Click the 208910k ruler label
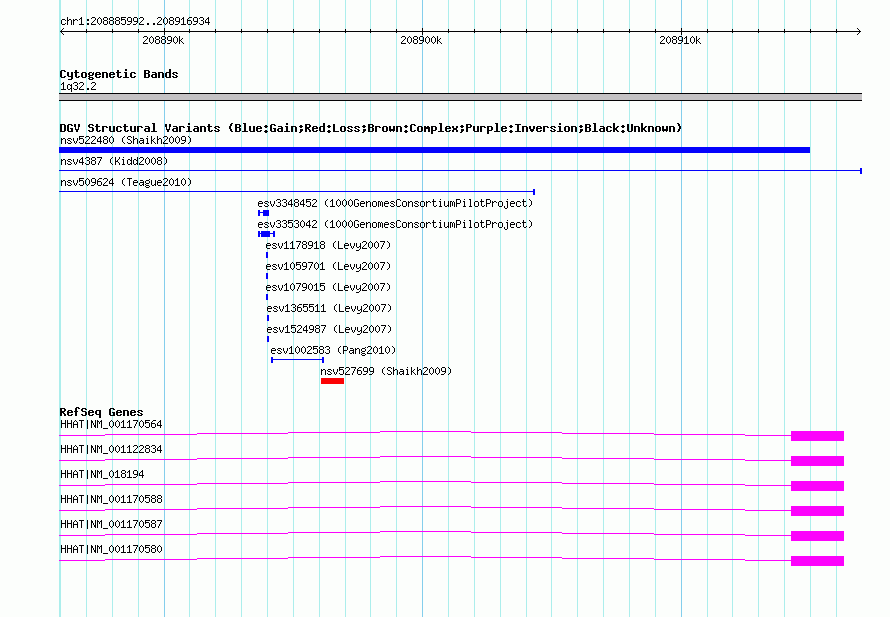 point(680,40)
